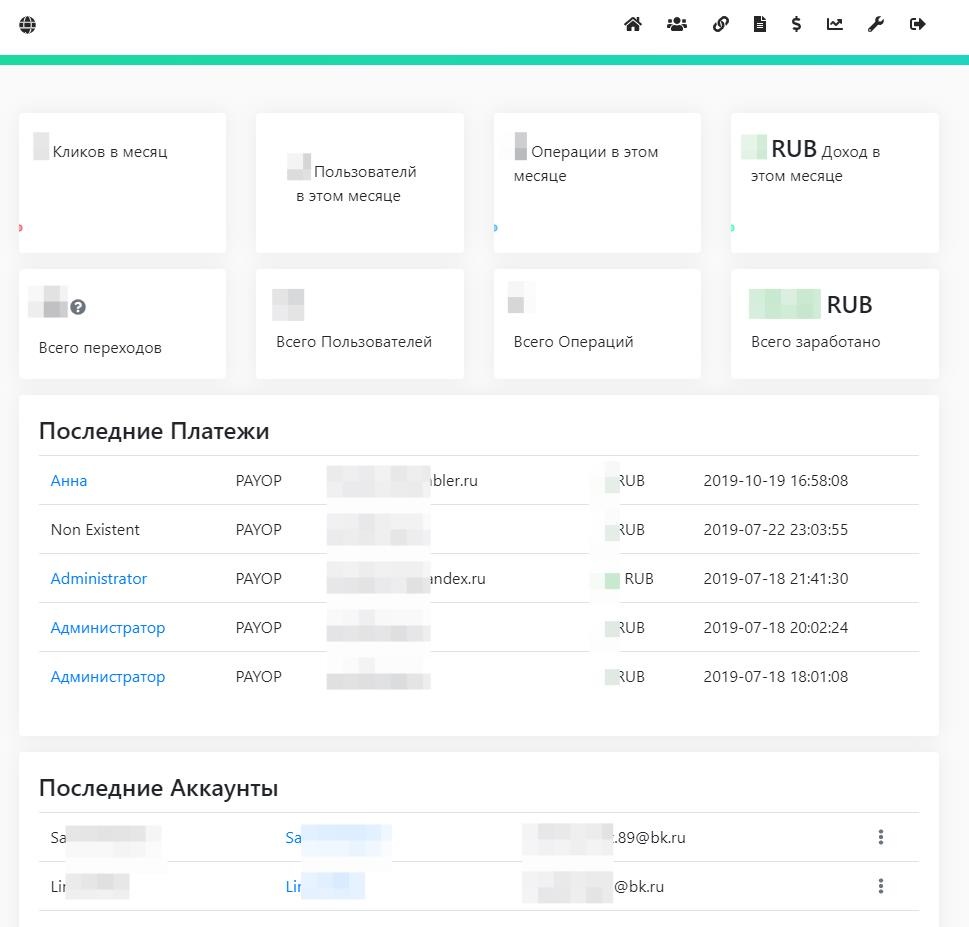The width and height of the screenshot is (969, 927).
Task: Select the Non Existent payer name
Action: pyautogui.click(x=95, y=530)
